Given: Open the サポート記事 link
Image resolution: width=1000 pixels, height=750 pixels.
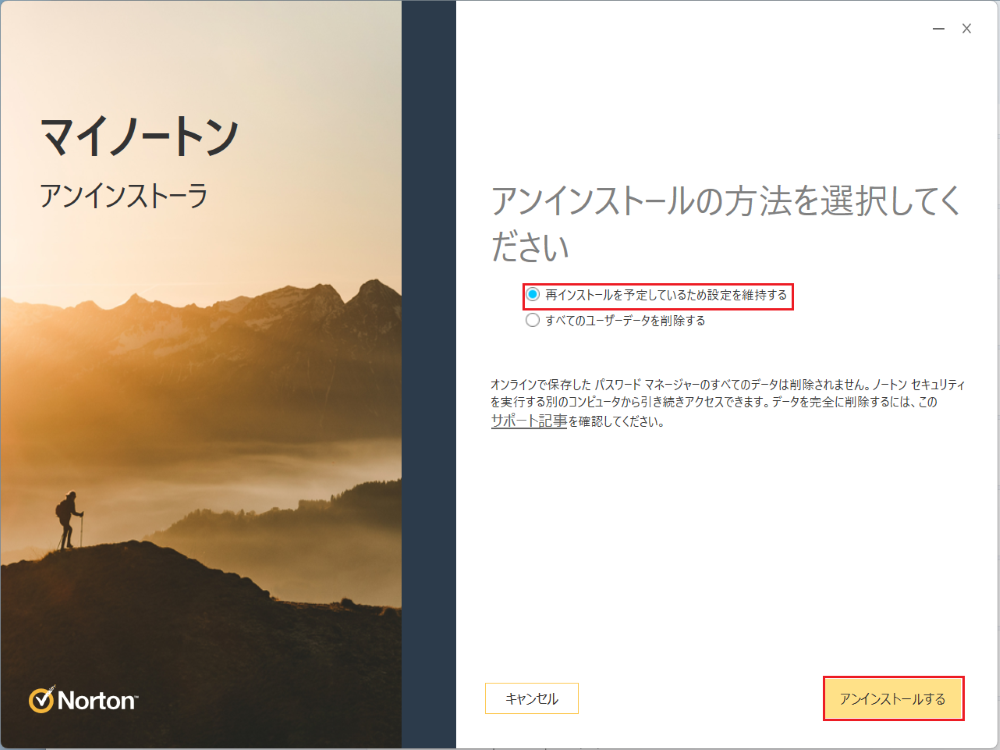Looking at the screenshot, I should [x=529, y=421].
